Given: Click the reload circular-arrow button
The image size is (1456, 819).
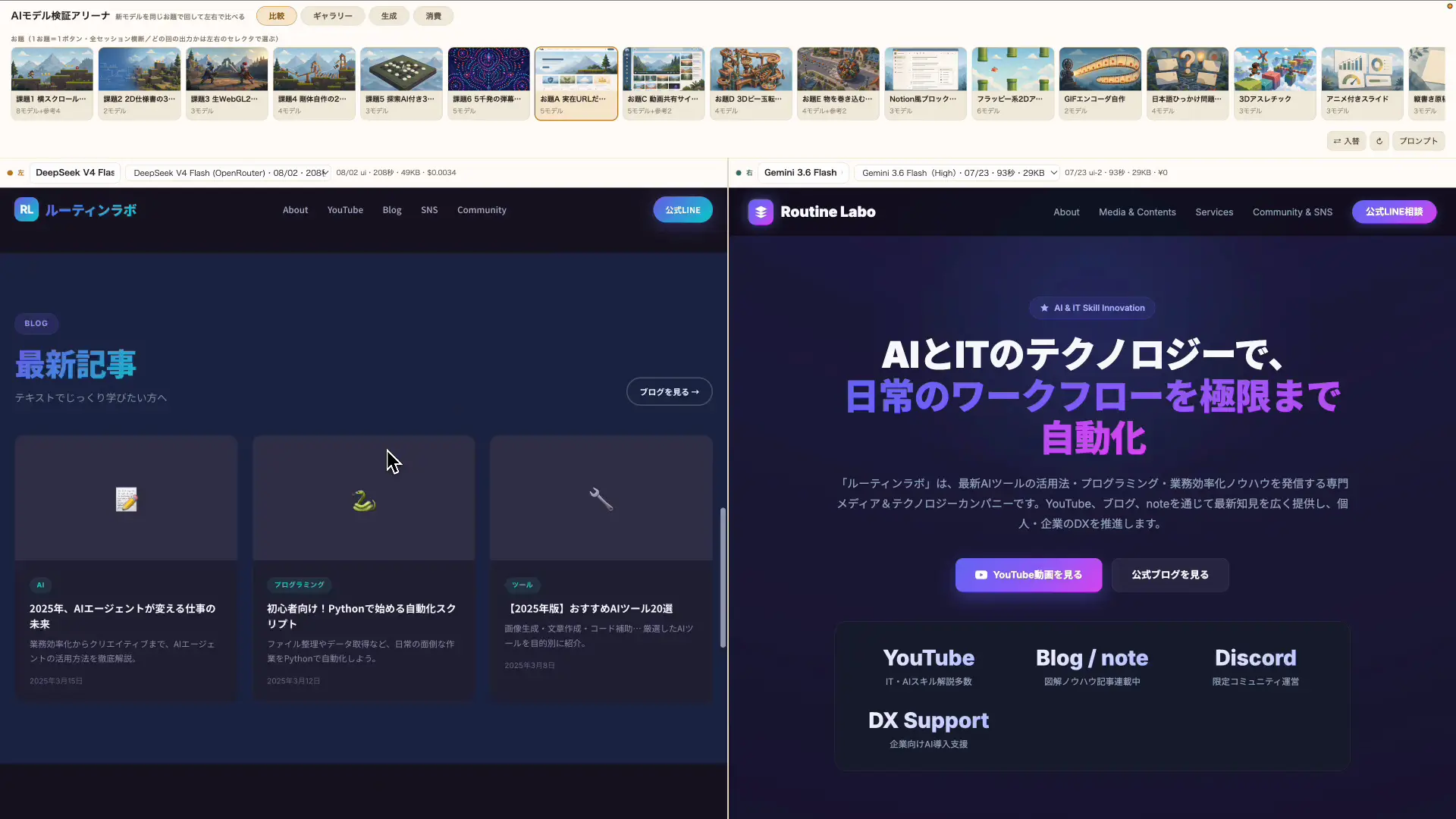Looking at the screenshot, I should pos(1379,141).
